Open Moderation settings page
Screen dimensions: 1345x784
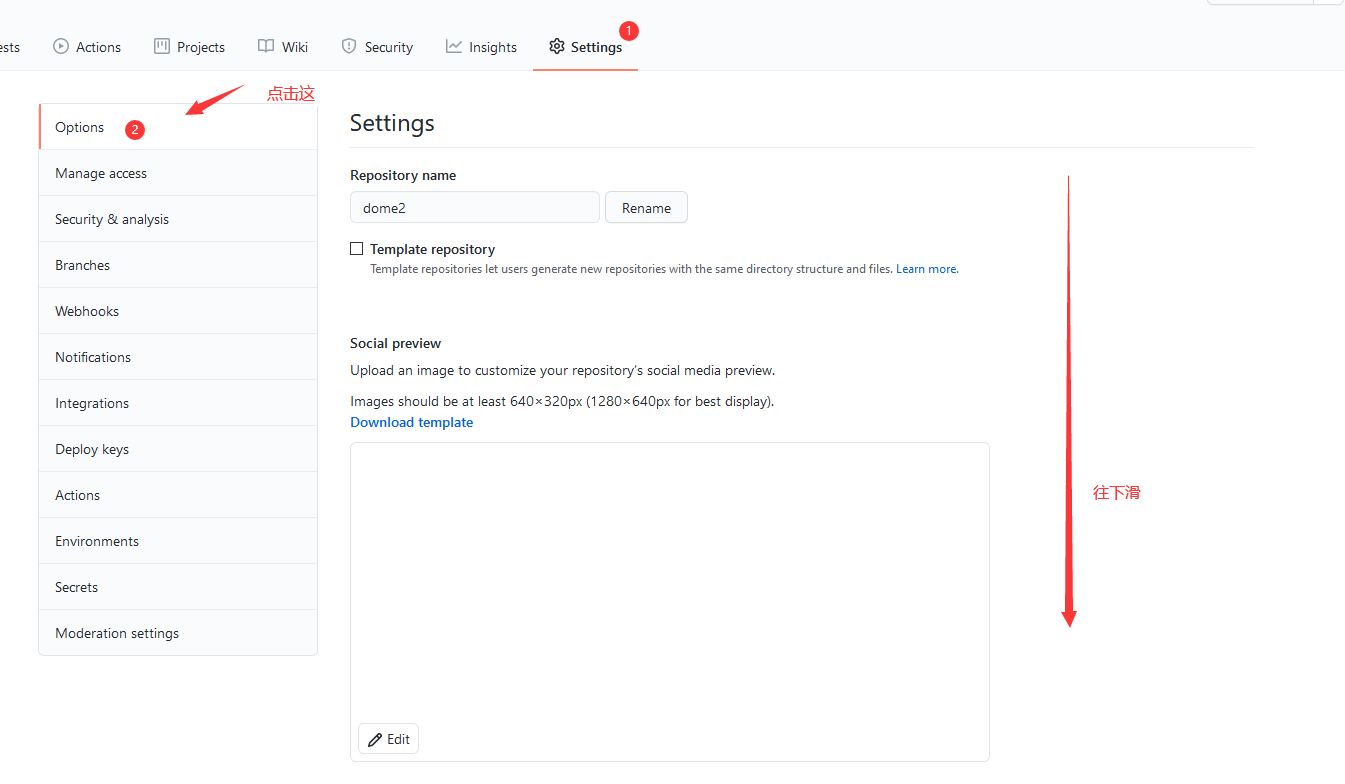coord(178,633)
